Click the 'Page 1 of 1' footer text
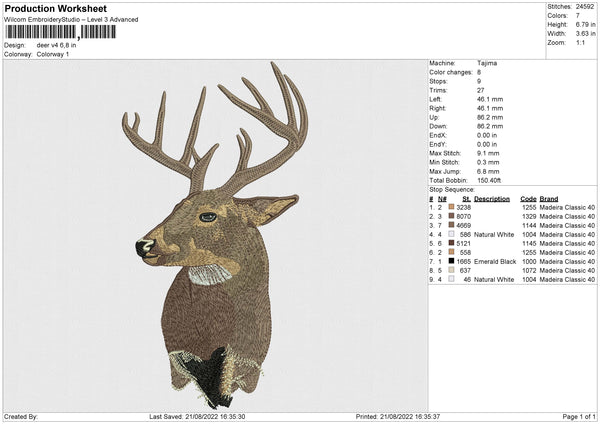This screenshot has height=424, width=600. tap(579, 417)
